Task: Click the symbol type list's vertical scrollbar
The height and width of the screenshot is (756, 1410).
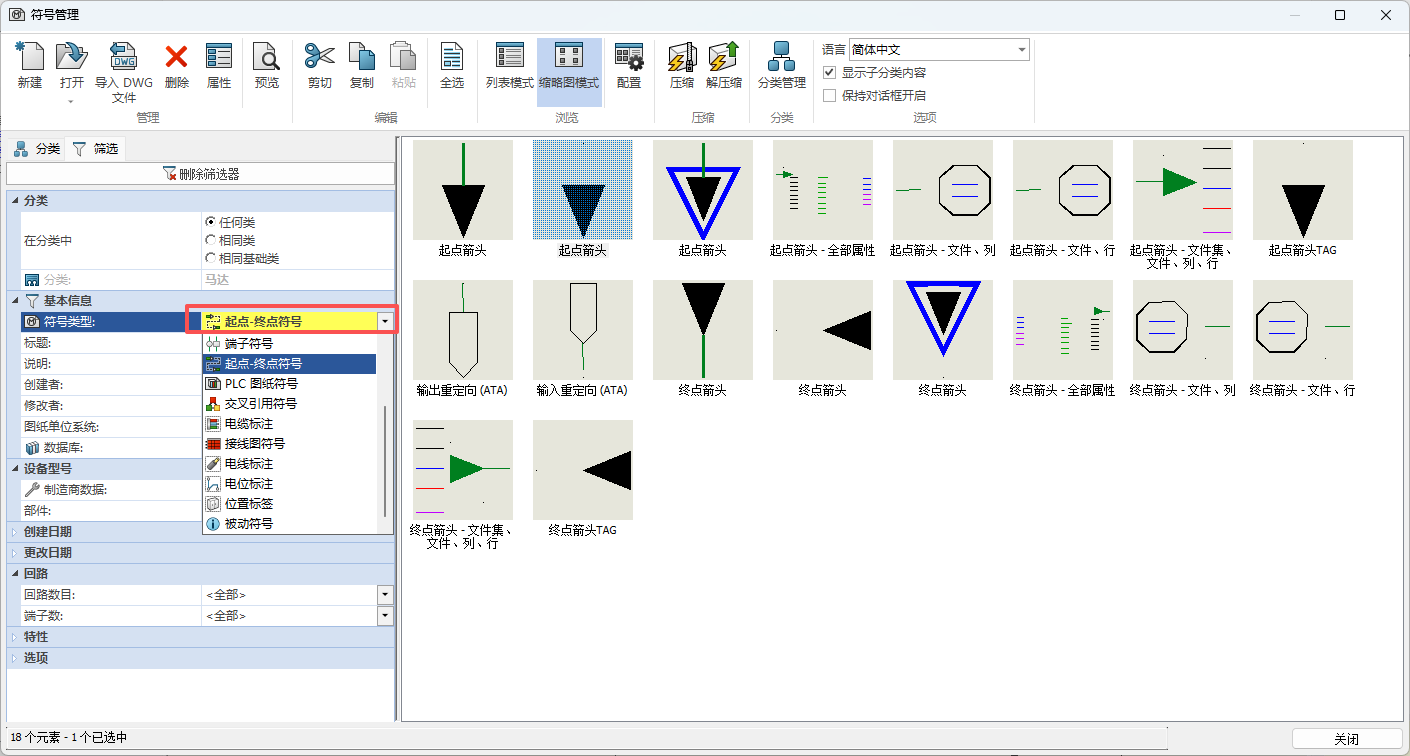Action: tap(383, 460)
